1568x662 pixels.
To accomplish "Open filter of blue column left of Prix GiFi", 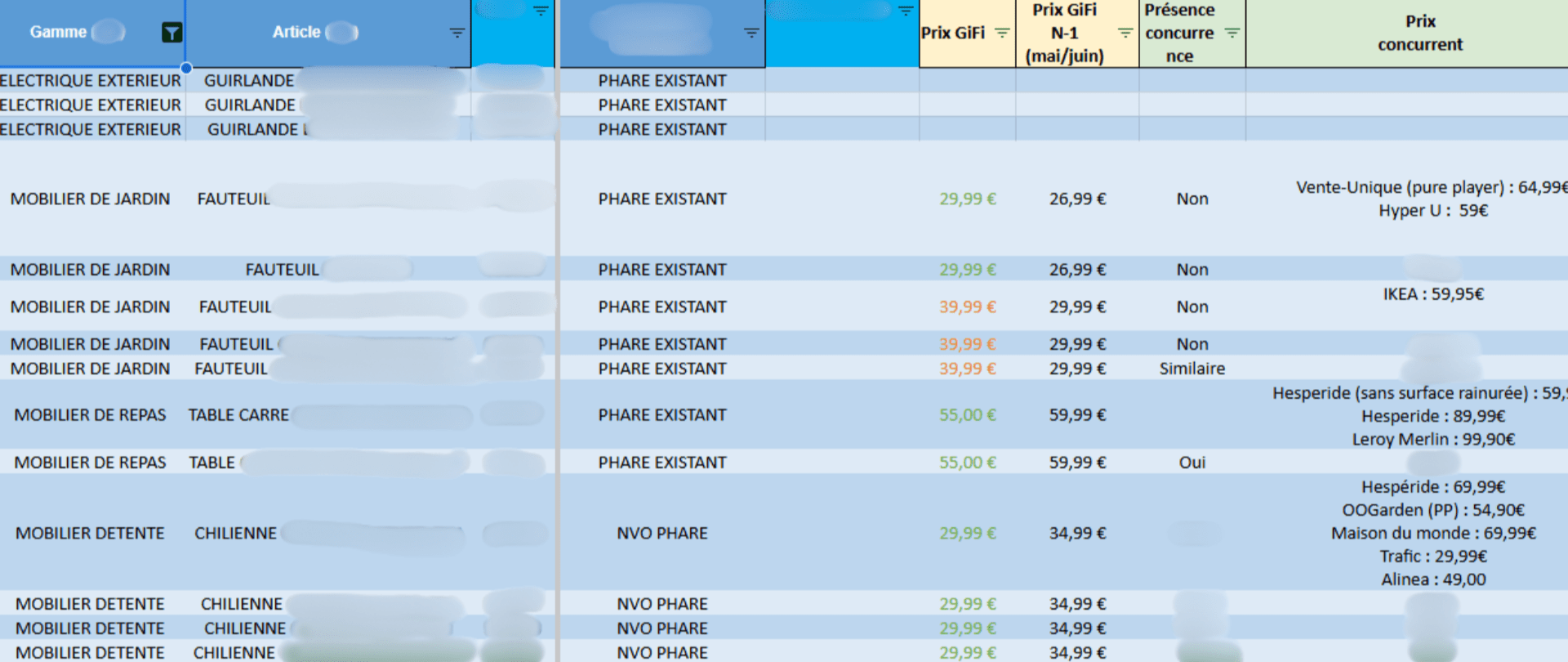I will tap(905, 11).
